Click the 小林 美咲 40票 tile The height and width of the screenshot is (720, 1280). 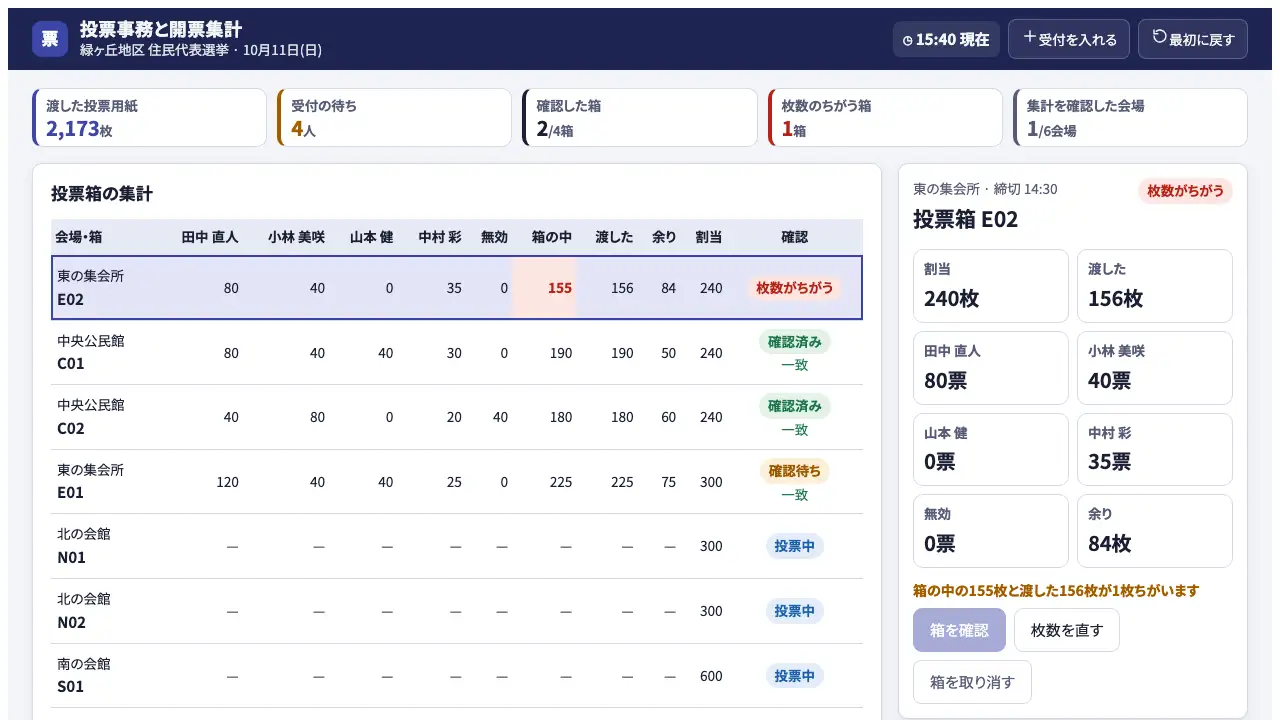pyautogui.click(x=1155, y=368)
